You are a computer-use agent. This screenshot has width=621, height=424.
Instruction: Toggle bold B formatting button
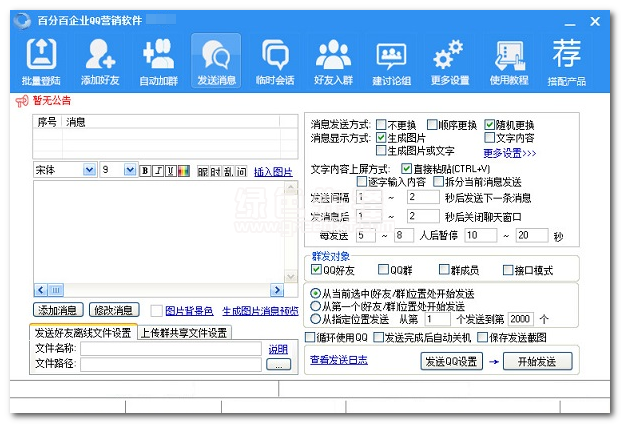145,171
